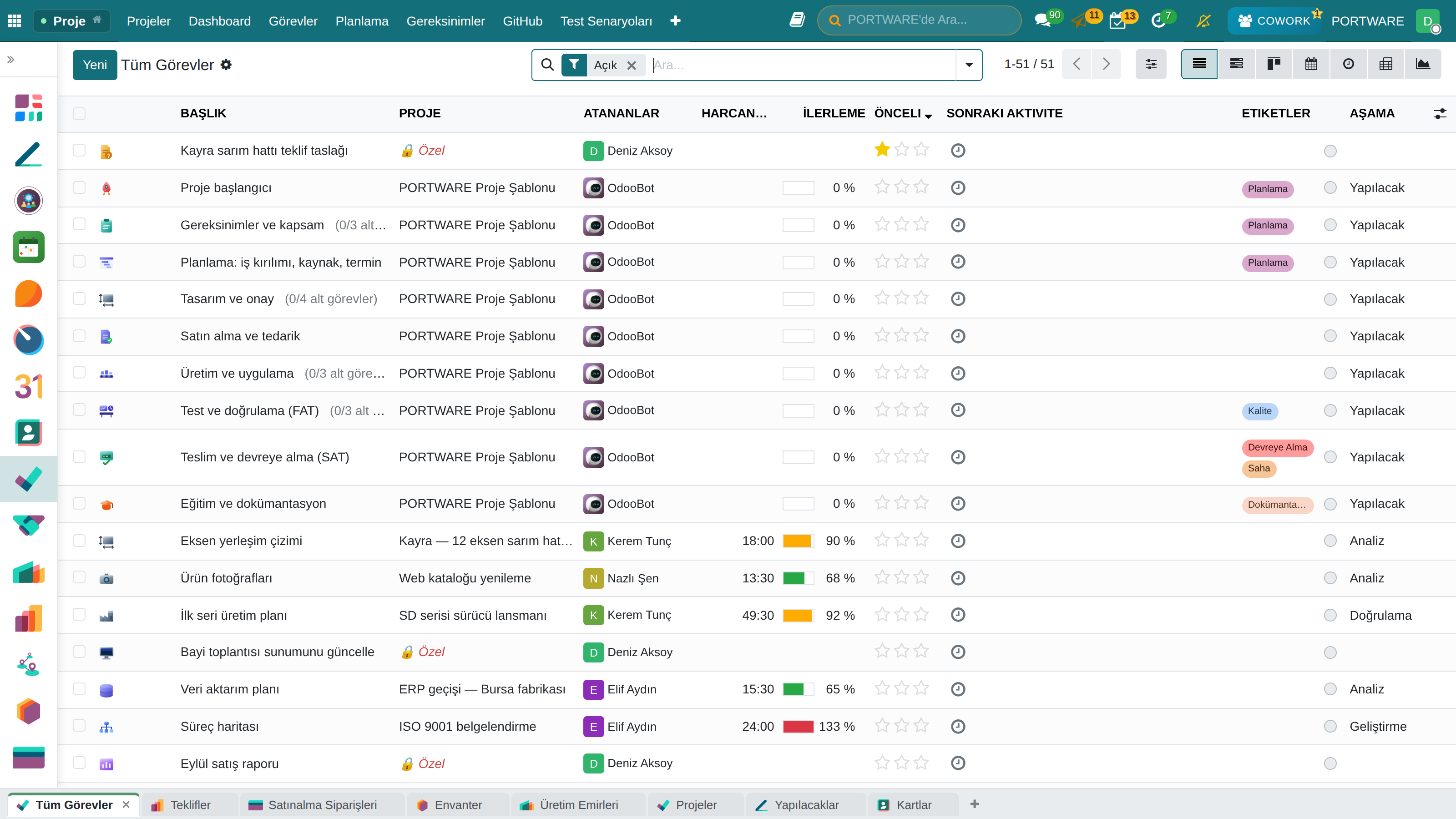Click progress bar for Süreç haritası

click(x=798, y=726)
